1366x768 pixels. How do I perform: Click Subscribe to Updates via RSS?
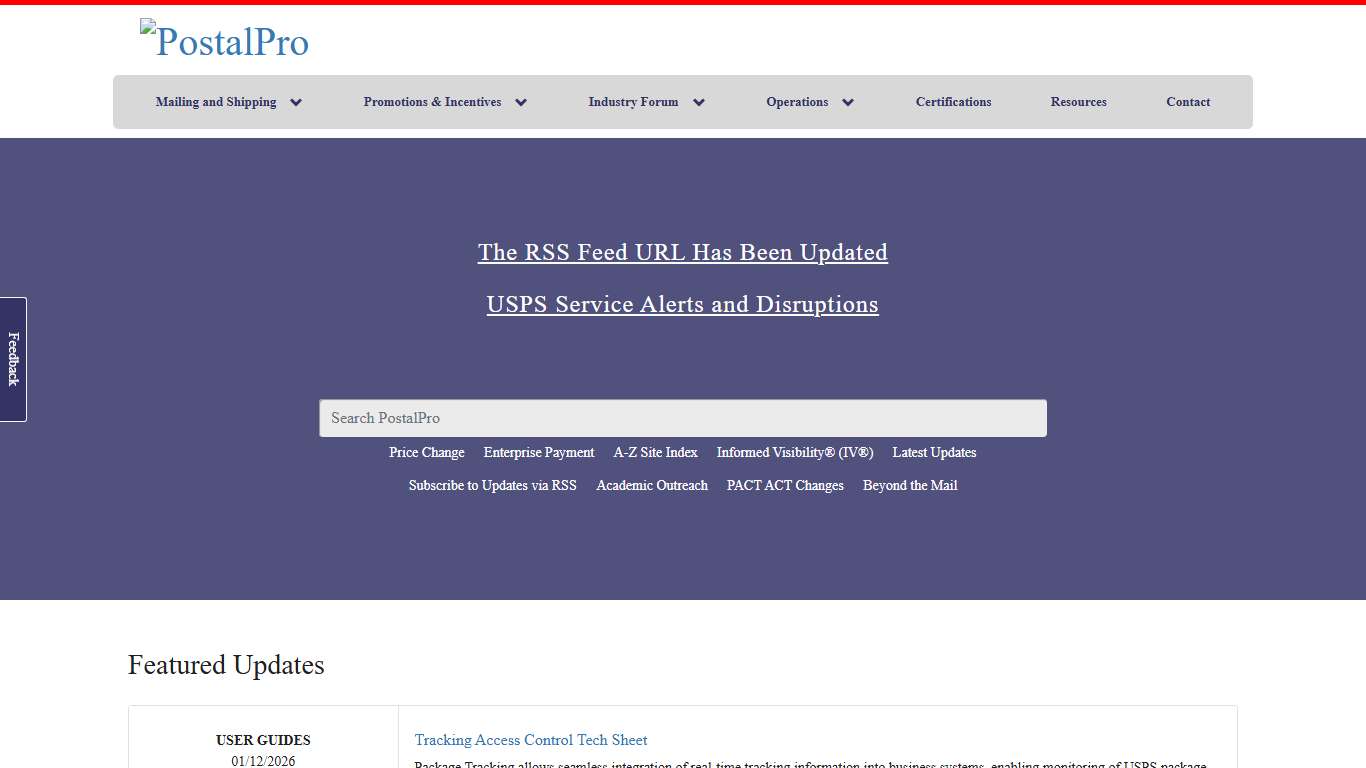492,486
